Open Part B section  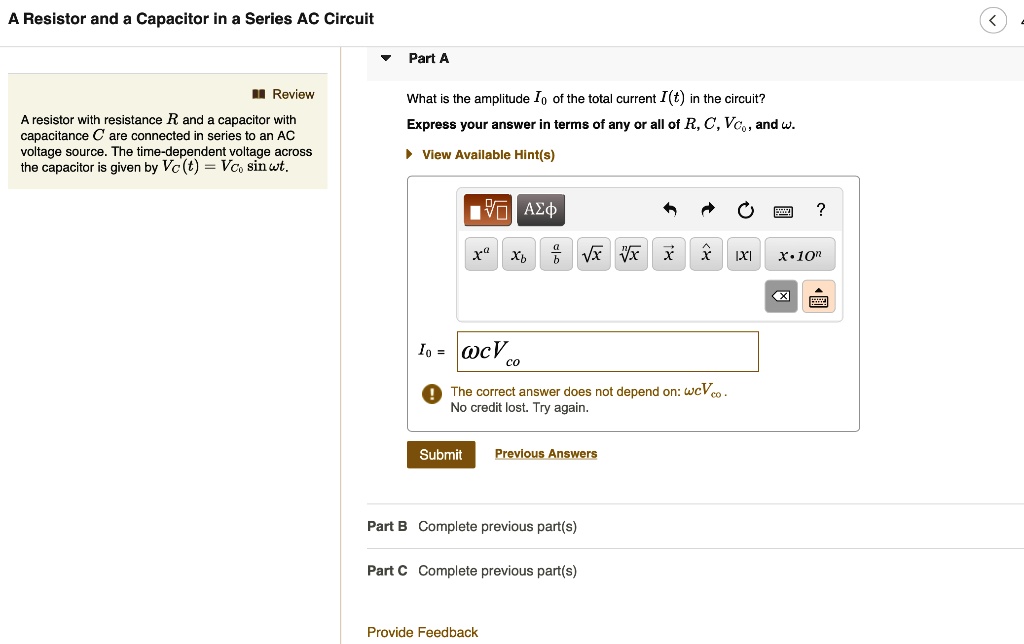pyautogui.click(x=387, y=526)
